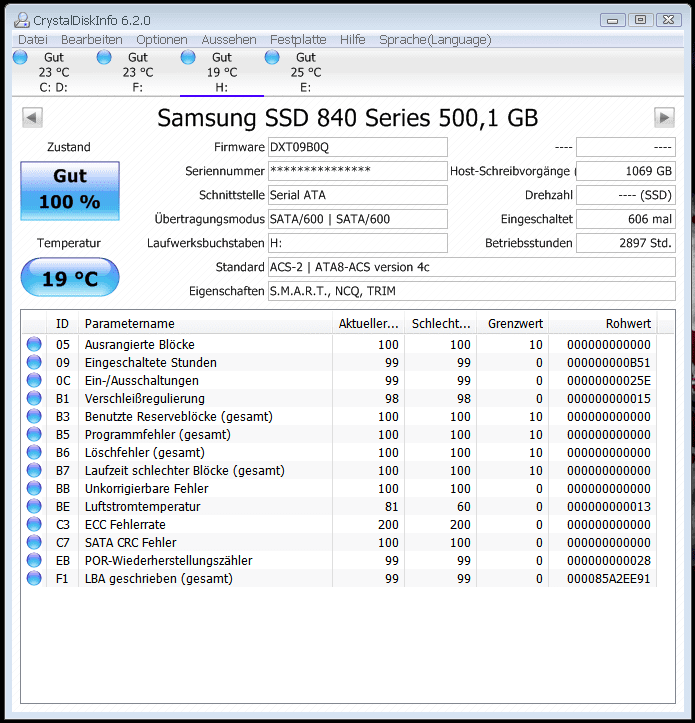This screenshot has width=695, height=723.
Task: Open the Optionen menu
Action: pyautogui.click(x=162, y=40)
